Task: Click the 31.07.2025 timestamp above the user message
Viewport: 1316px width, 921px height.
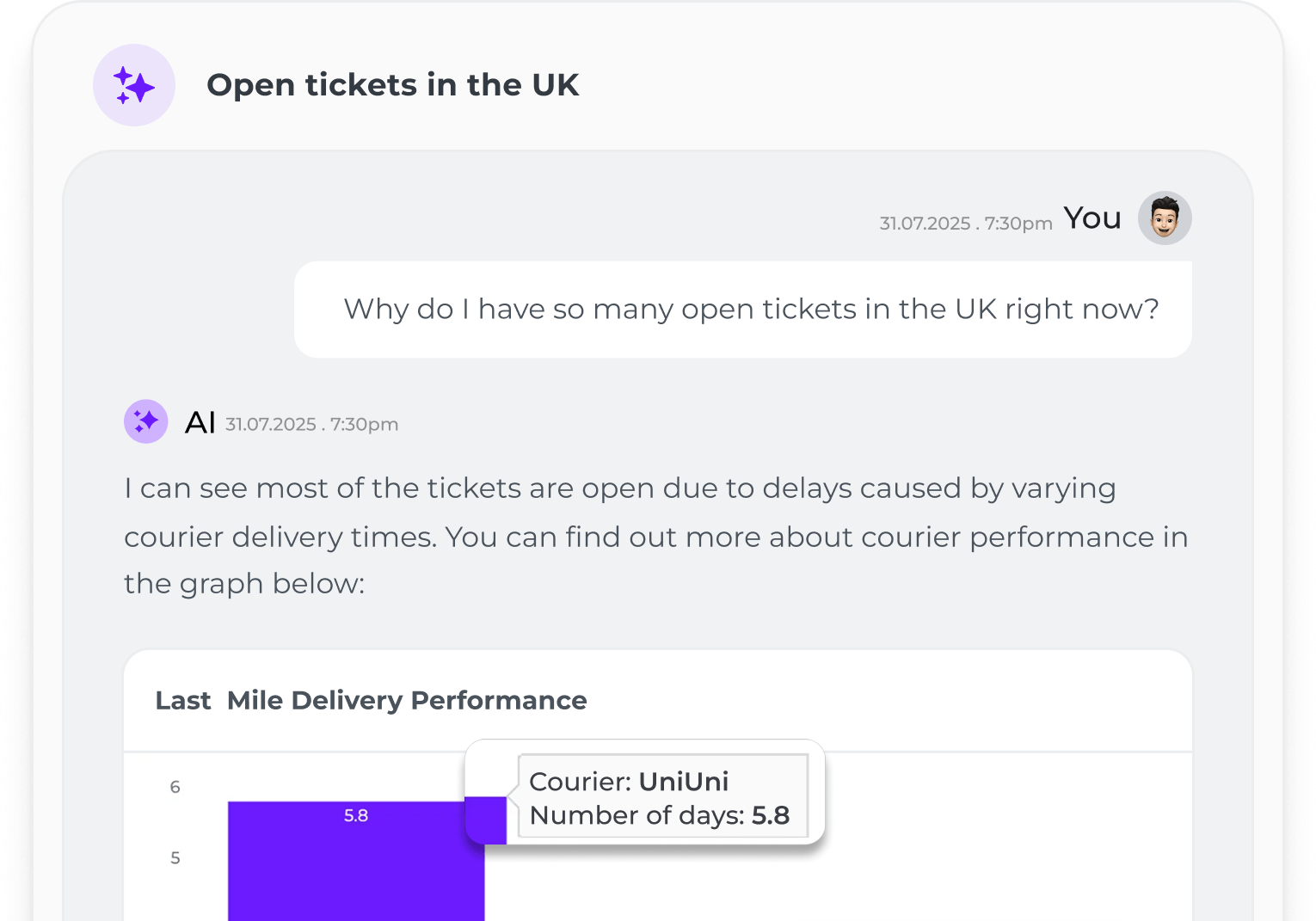Action: tap(964, 223)
